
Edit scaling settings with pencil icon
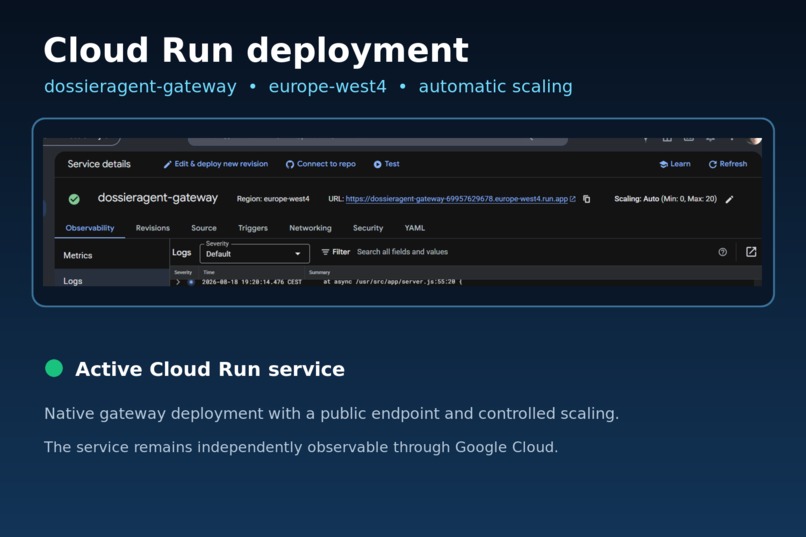(x=729, y=199)
